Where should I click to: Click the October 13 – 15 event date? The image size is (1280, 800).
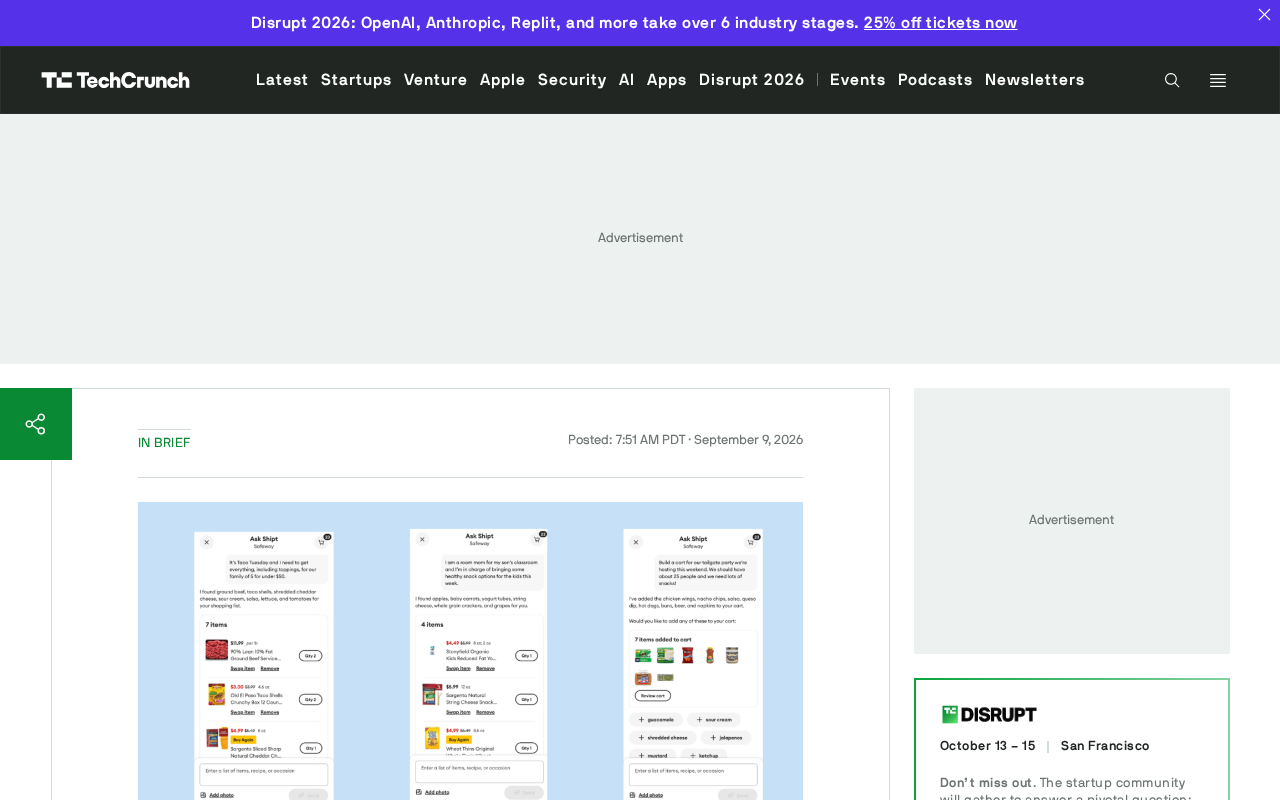(x=988, y=746)
